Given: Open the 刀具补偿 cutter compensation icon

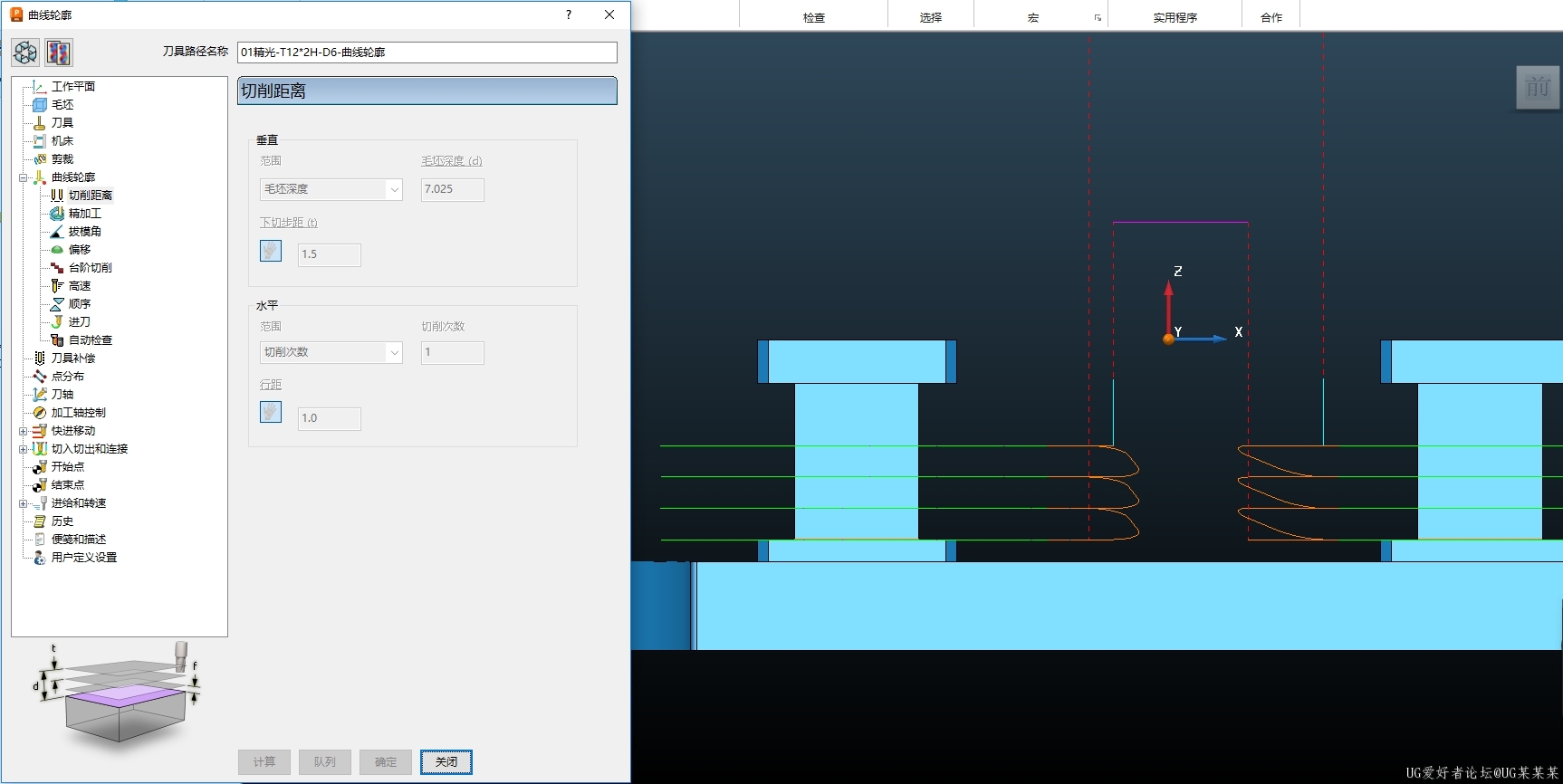Looking at the screenshot, I should tap(40, 359).
